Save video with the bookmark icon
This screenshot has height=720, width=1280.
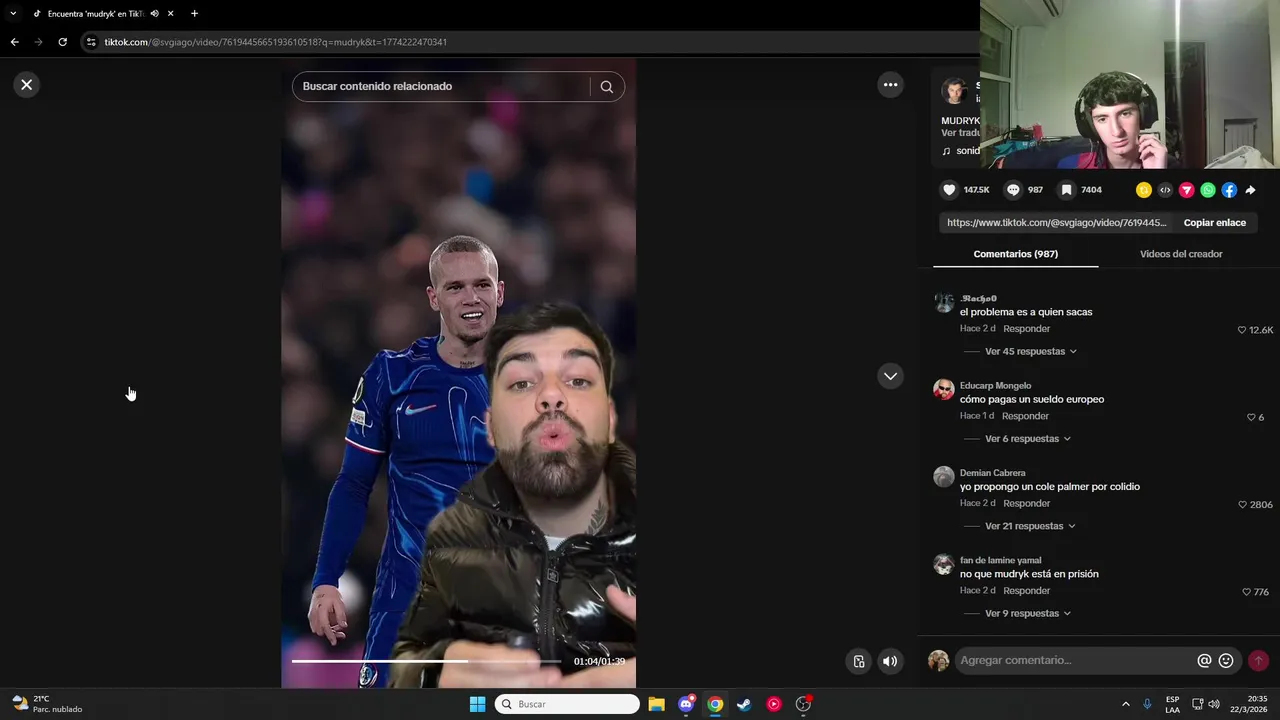(x=1067, y=190)
